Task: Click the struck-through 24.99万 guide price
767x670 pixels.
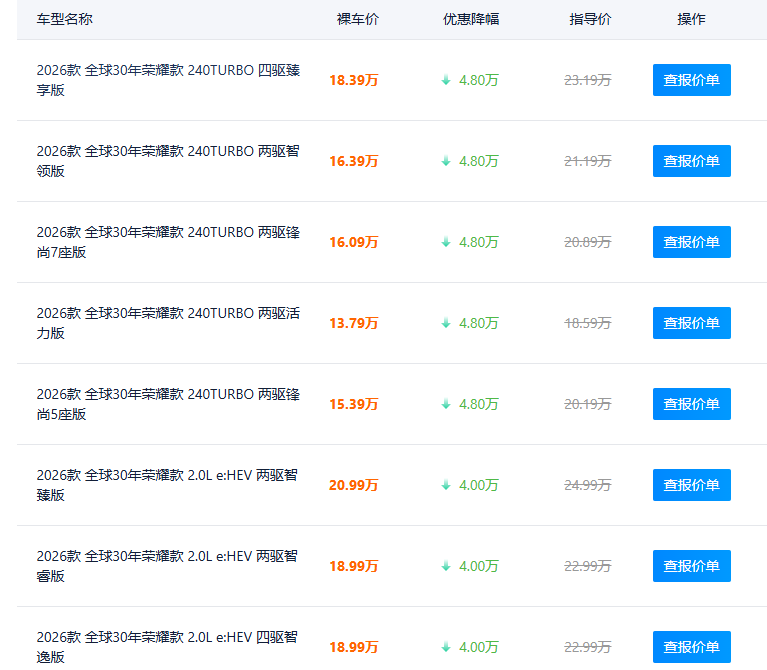Action: (x=587, y=485)
